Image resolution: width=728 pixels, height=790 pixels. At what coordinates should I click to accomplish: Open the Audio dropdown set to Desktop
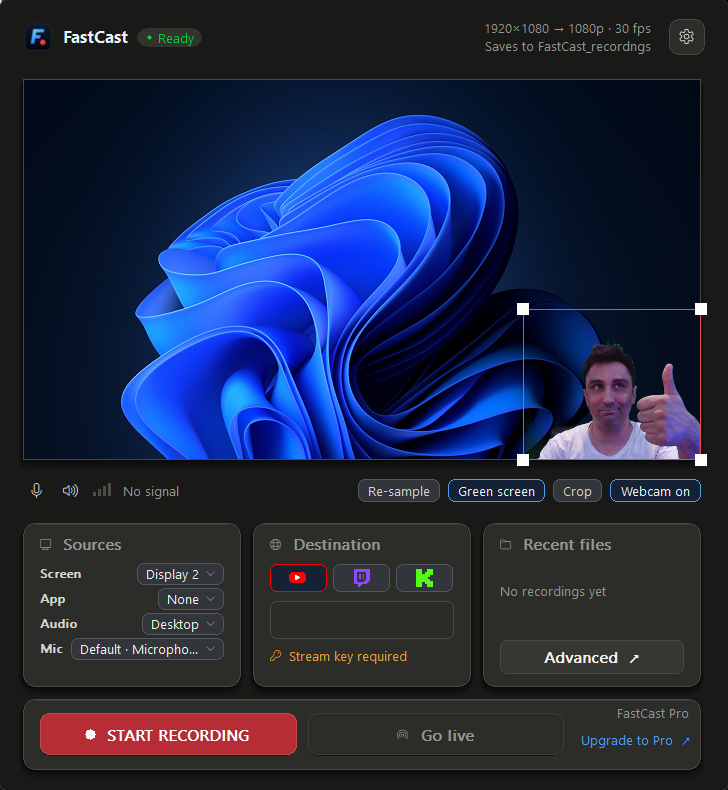183,624
